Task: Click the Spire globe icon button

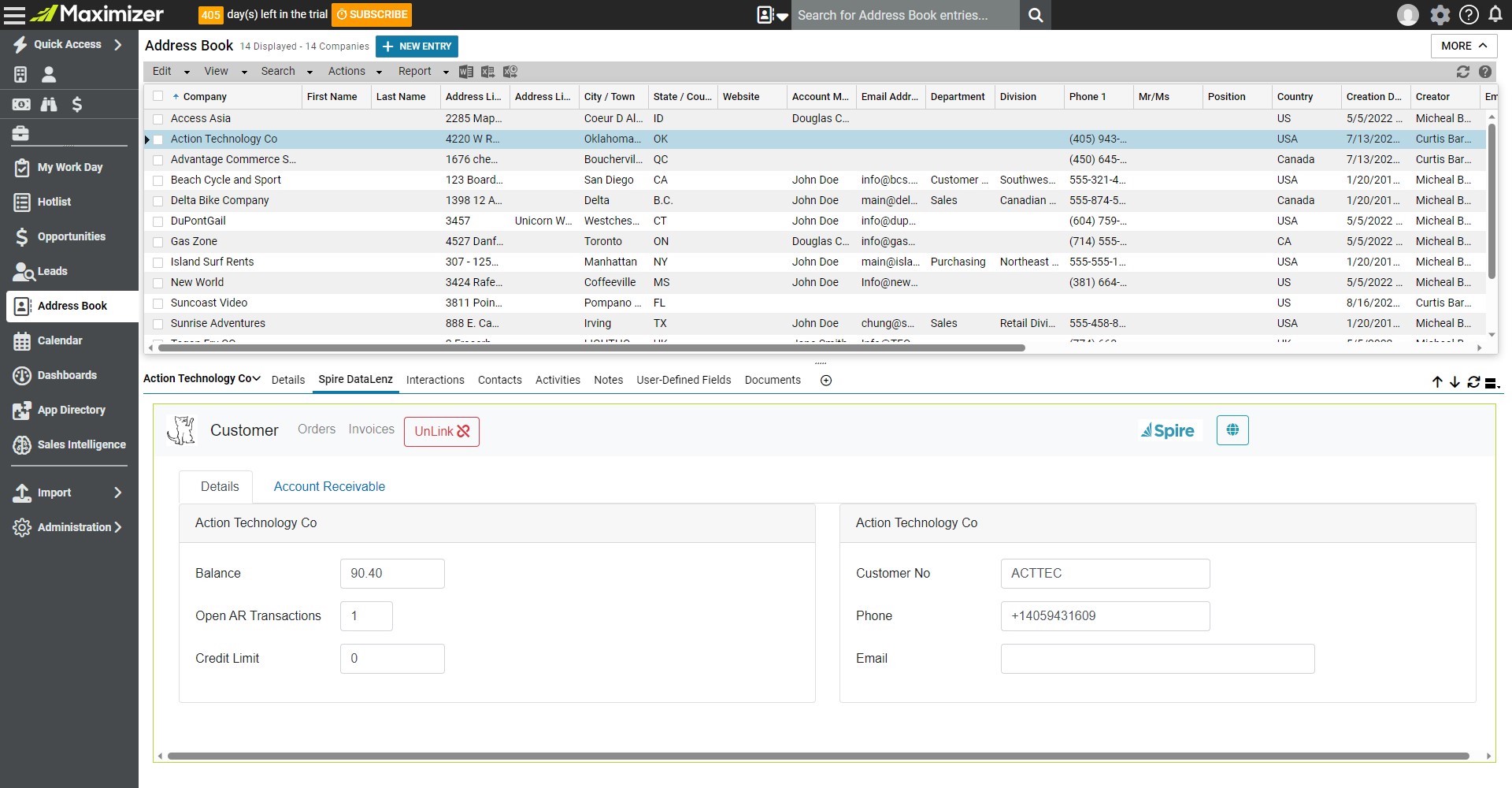Action: pyautogui.click(x=1232, y=430)
